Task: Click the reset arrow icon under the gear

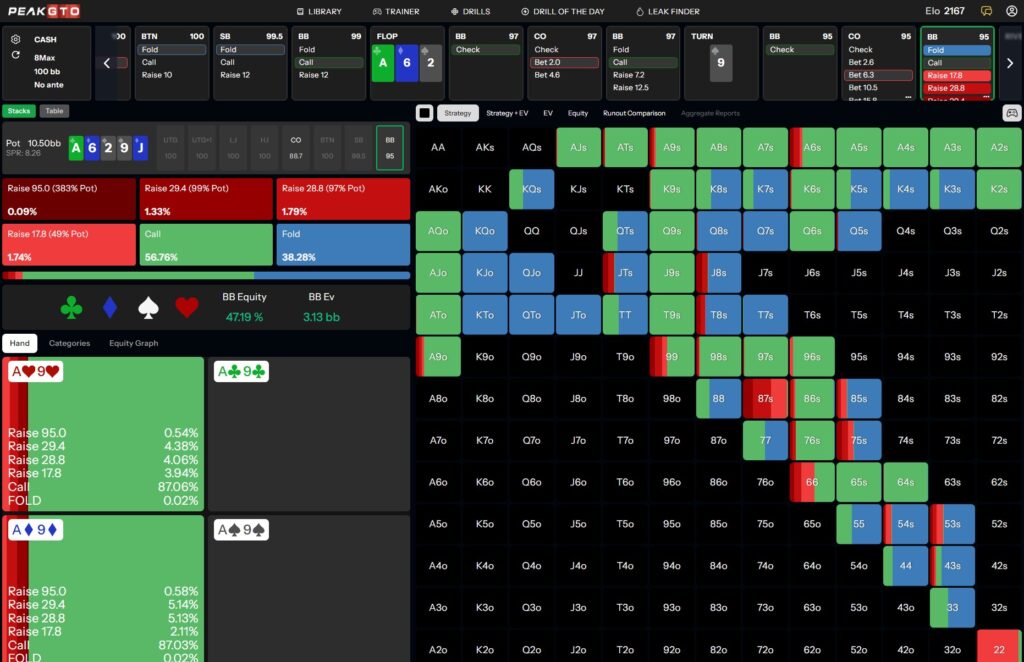Action: pyautogui.click(x=16, y=55)
